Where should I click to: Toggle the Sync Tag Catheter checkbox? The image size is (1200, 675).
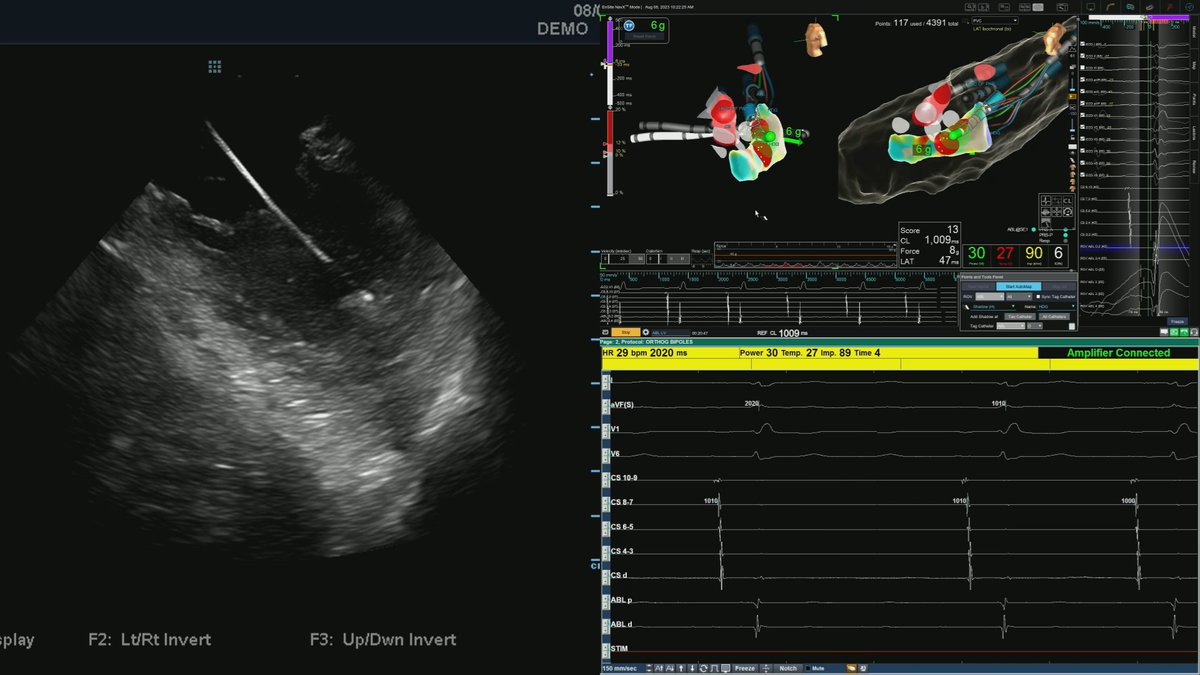click(x=1038, y=297)
